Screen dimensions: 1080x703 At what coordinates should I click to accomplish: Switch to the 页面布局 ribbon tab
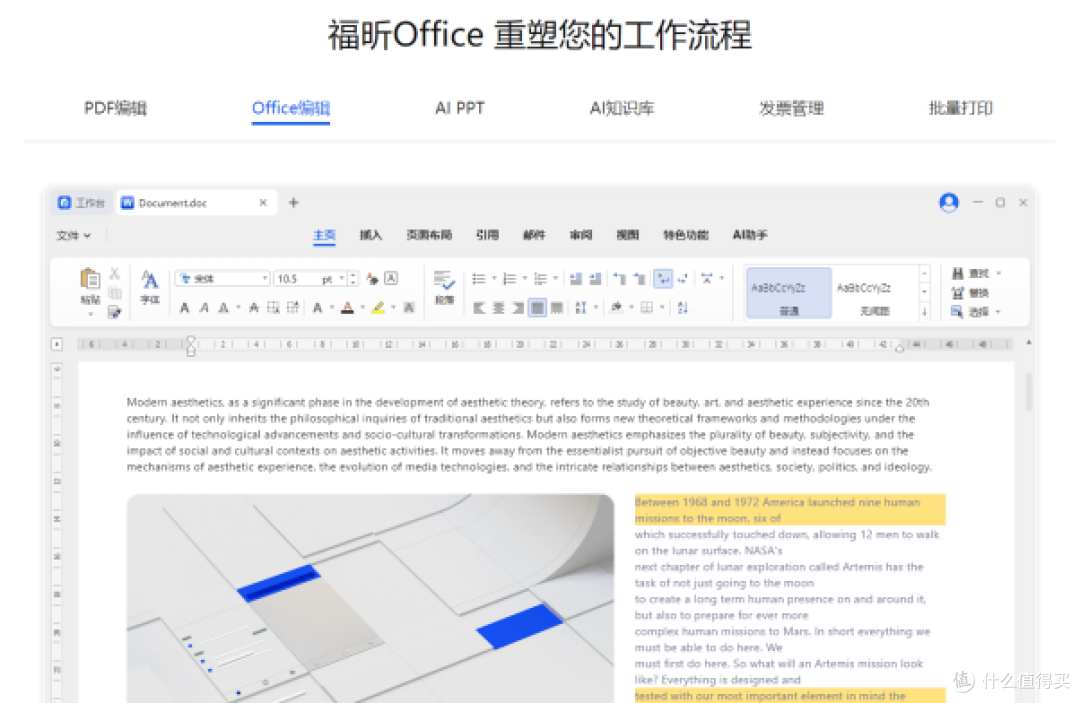point(429,235)
